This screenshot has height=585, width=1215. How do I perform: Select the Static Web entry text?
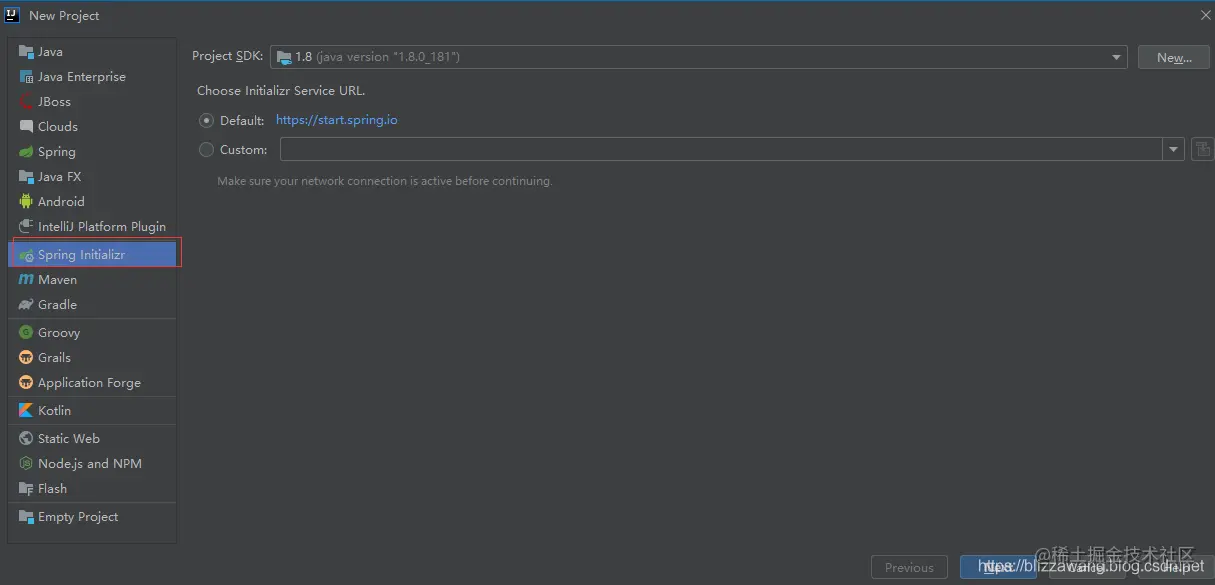69,439
